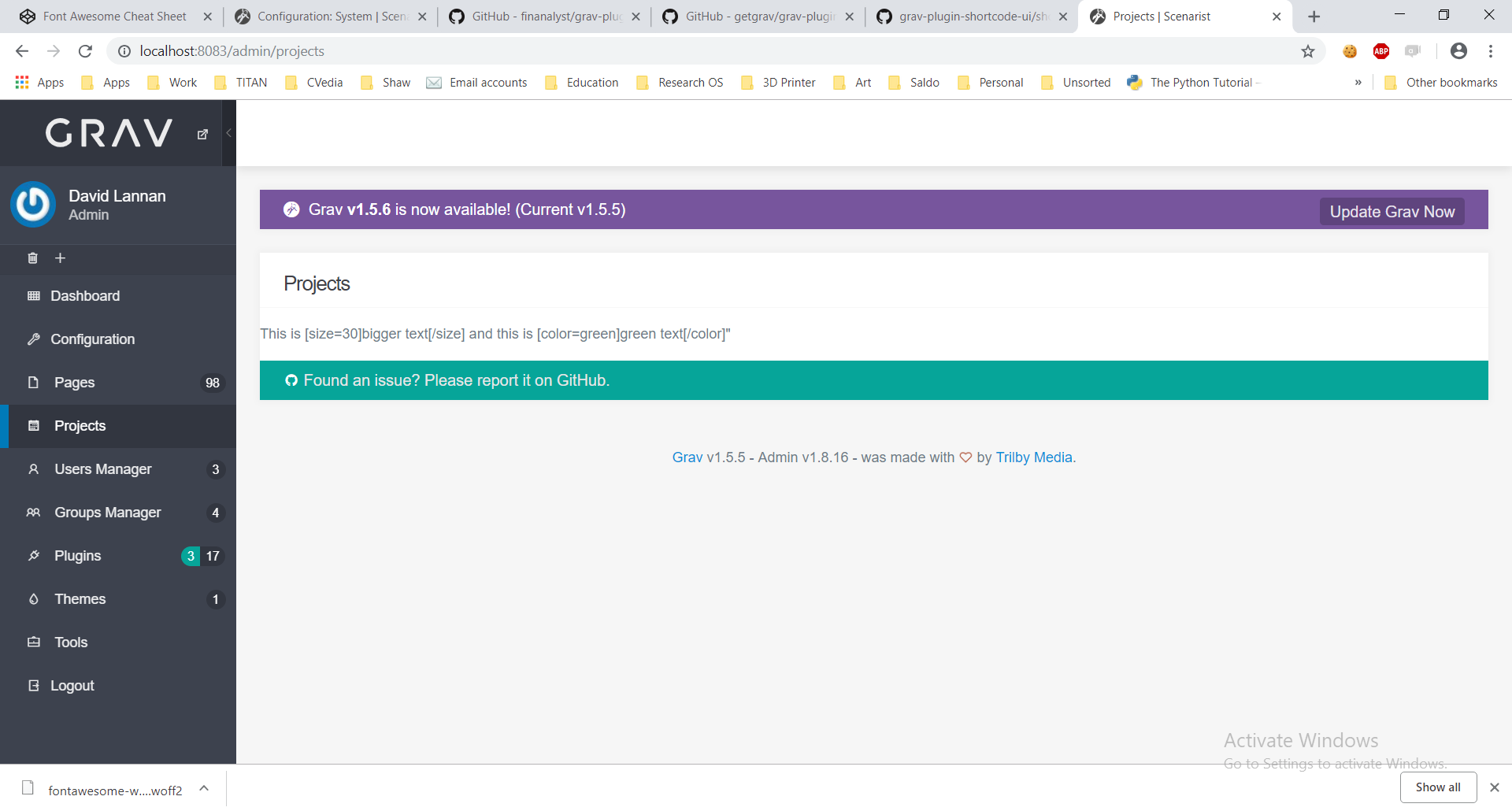This screenshot has width=1512, height=811.
Task: Open the Plugins menu item
Action: [x=118, y=556]
